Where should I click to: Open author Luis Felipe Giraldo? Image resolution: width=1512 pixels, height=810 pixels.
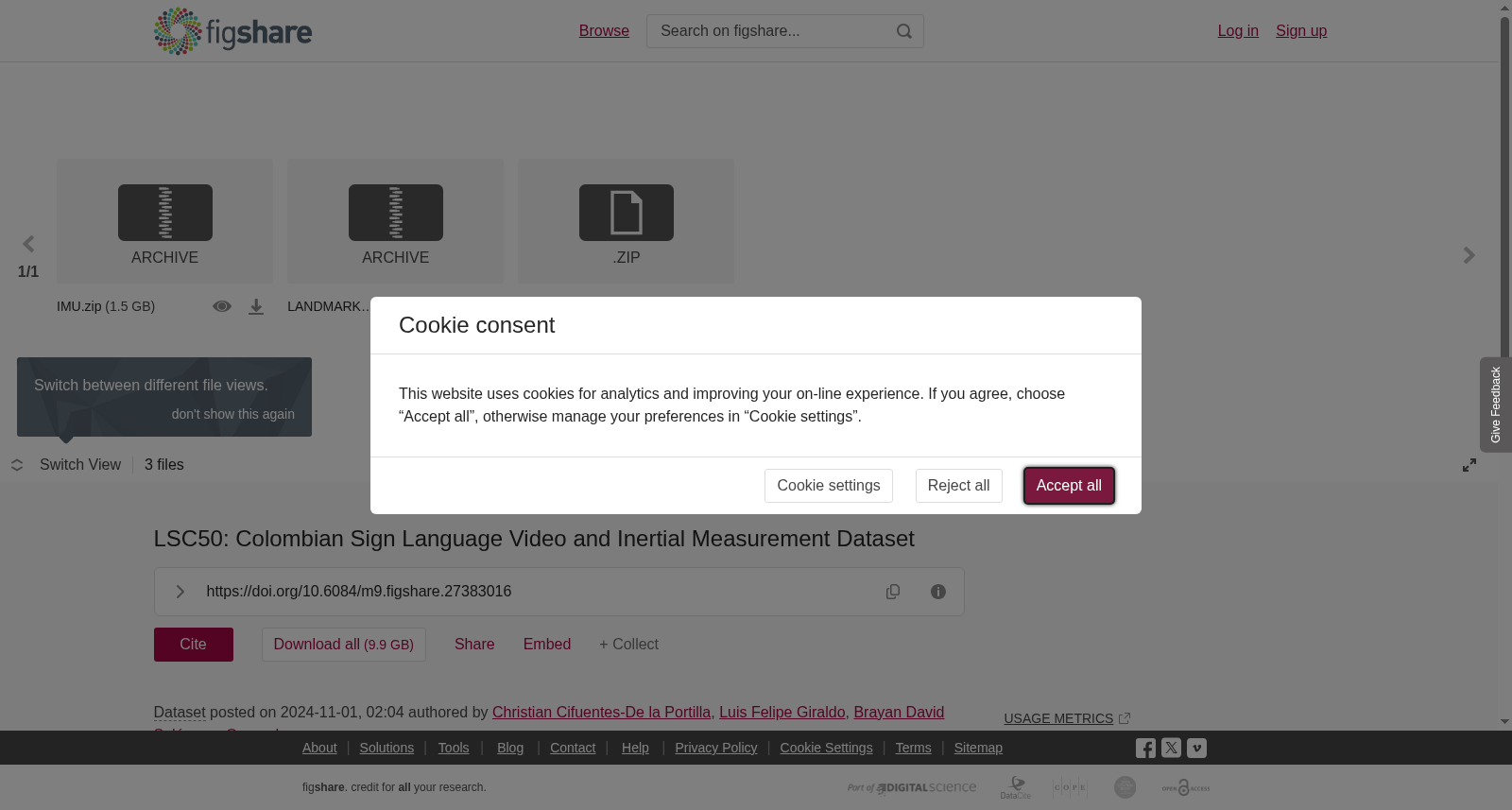click(x=782, y=713)
